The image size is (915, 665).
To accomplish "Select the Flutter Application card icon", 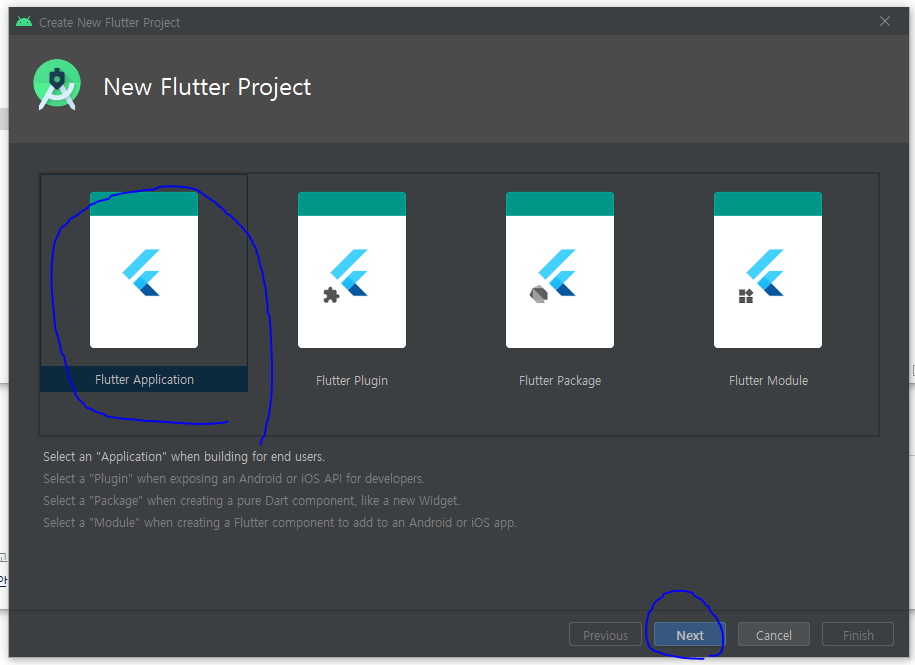I will (x=144, y=270).
